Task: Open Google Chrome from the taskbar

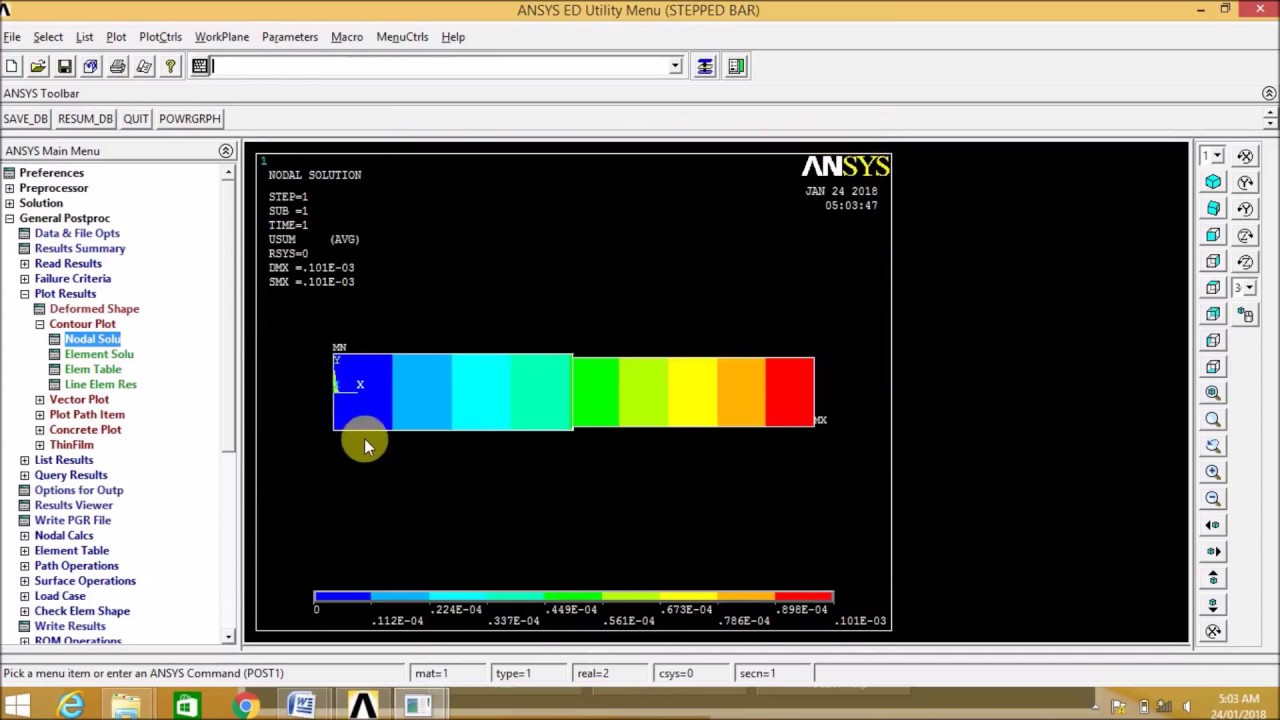Action: tap(244, 706)
